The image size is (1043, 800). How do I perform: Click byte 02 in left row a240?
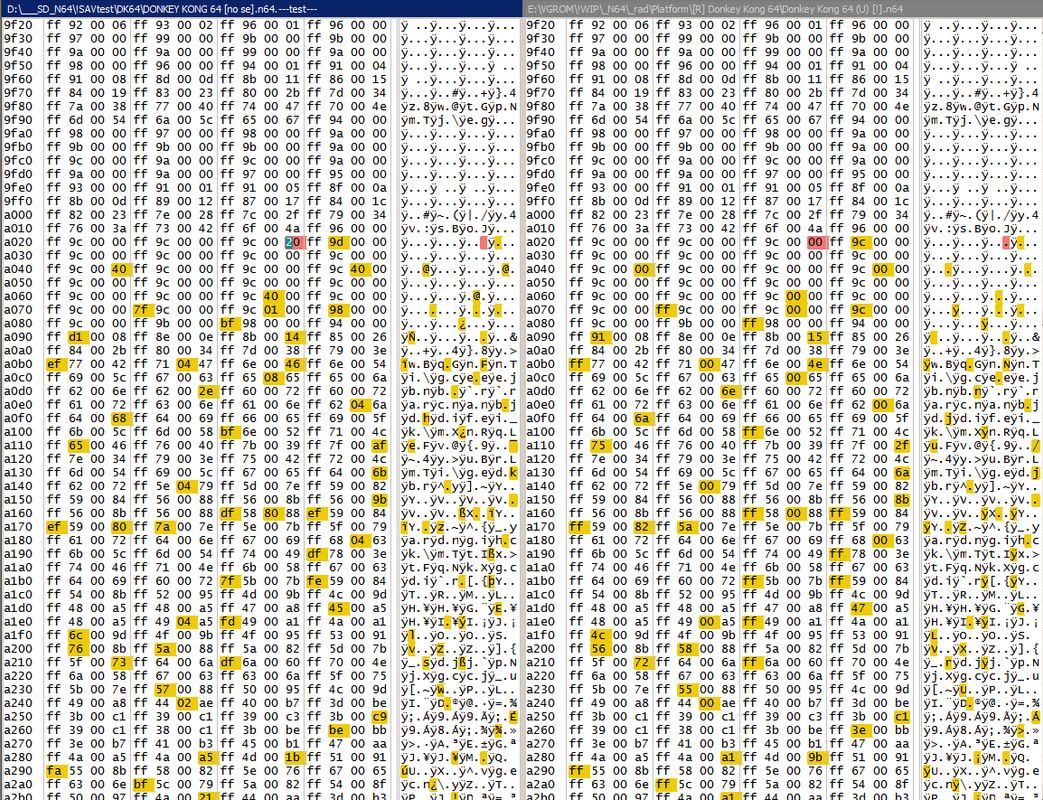[x=184, y=704]
